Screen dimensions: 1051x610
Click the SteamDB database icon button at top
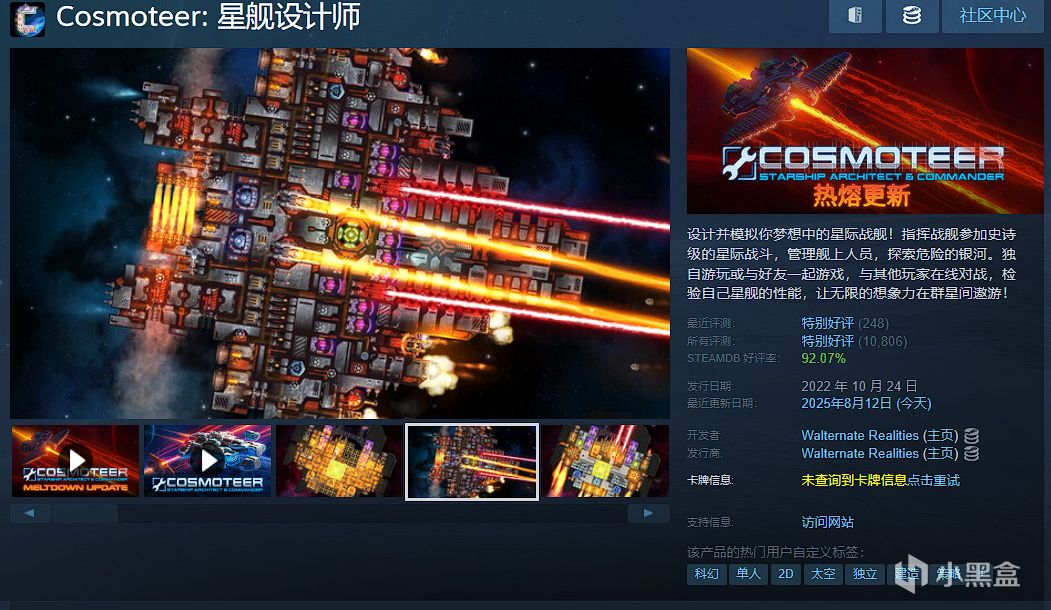(912, 15)
